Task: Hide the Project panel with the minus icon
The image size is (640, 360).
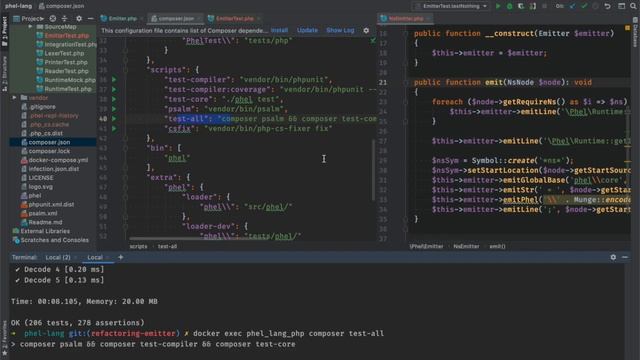Action: (x=91, y=18)
